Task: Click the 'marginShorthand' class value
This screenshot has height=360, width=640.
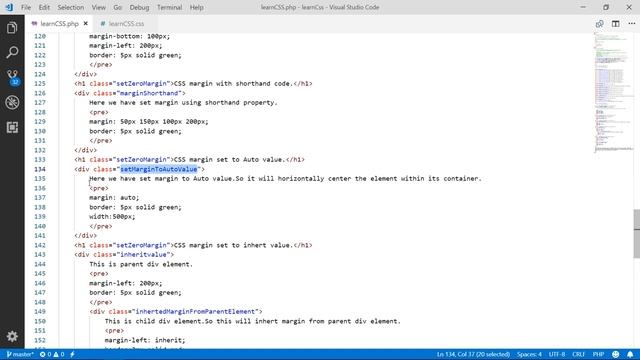Action: point(149,93)
